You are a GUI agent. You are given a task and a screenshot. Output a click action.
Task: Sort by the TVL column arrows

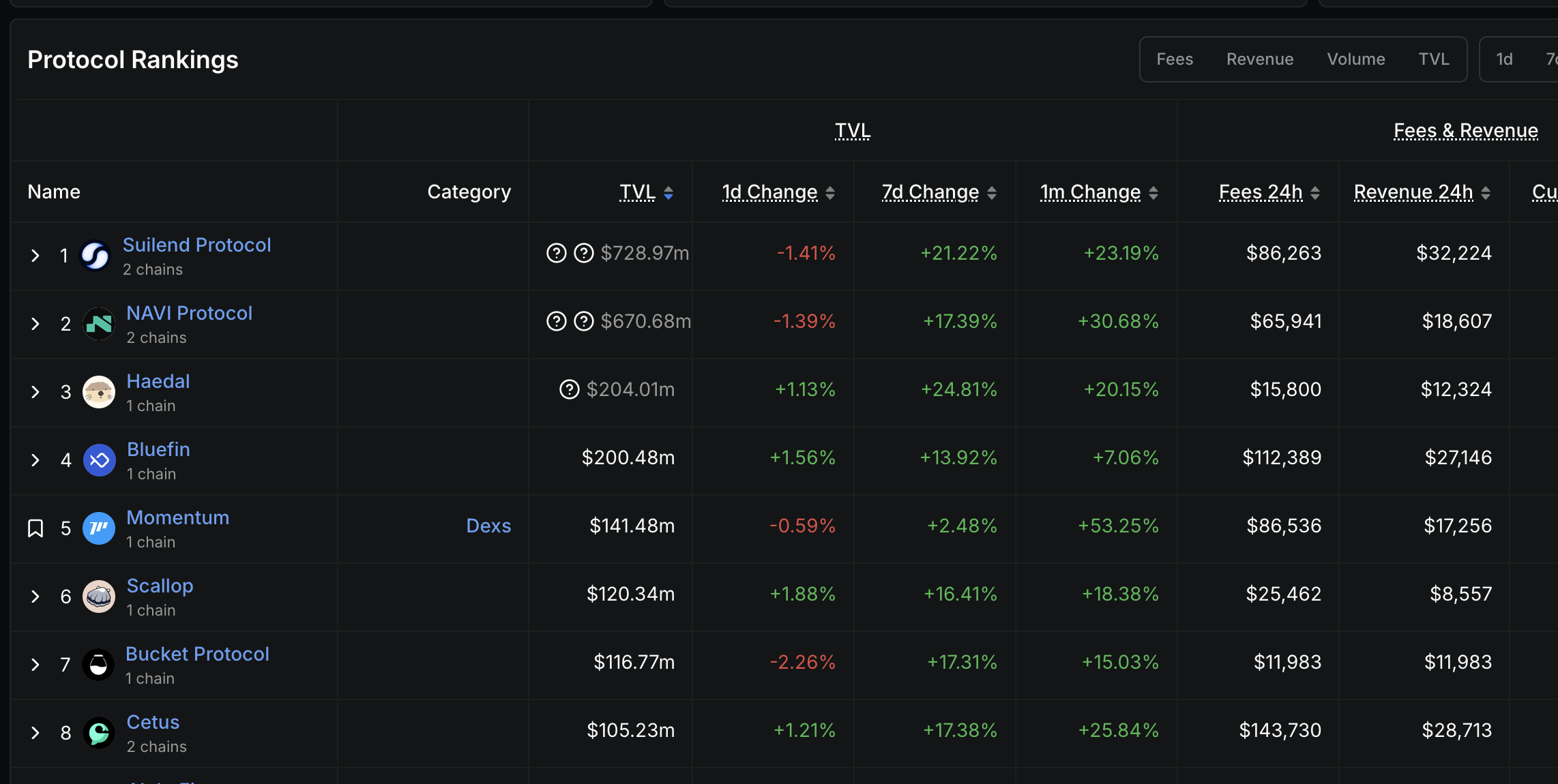pos(668,193)
